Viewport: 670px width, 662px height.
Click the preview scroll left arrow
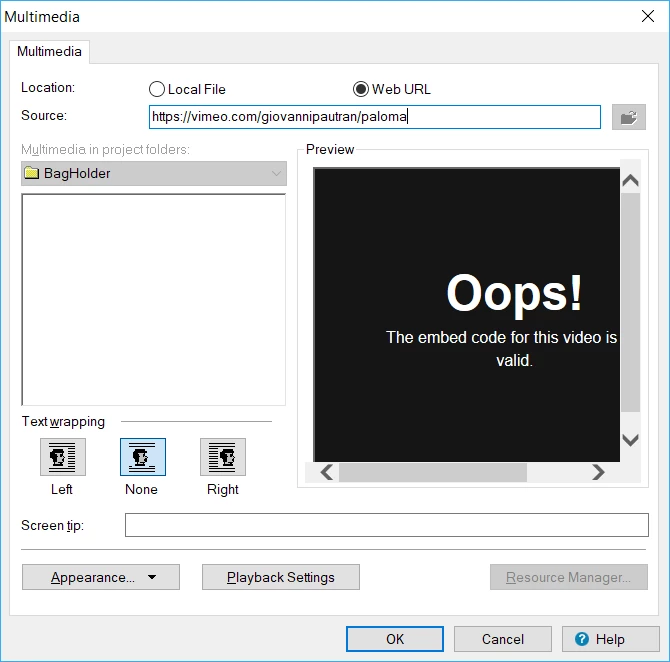pyautogui.click(x=326, y=472)
